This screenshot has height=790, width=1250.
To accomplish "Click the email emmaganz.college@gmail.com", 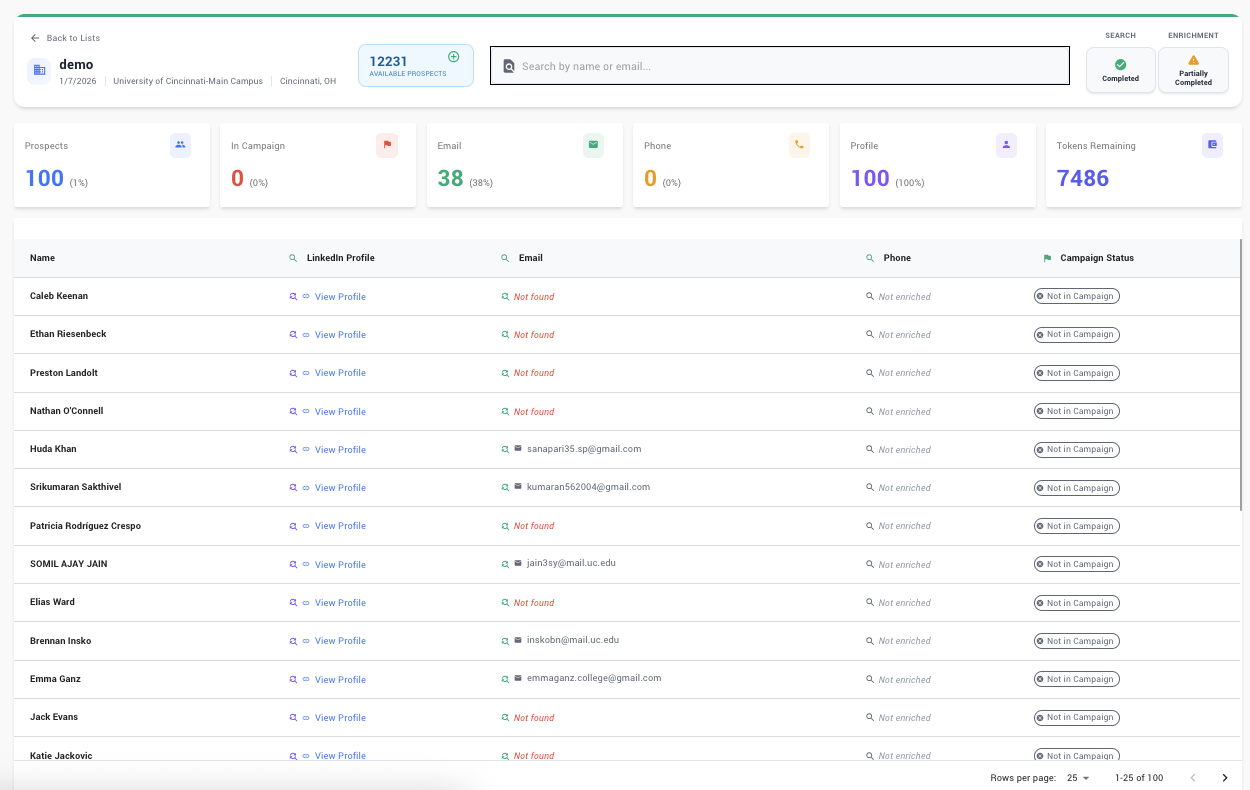I will point(594,678).
